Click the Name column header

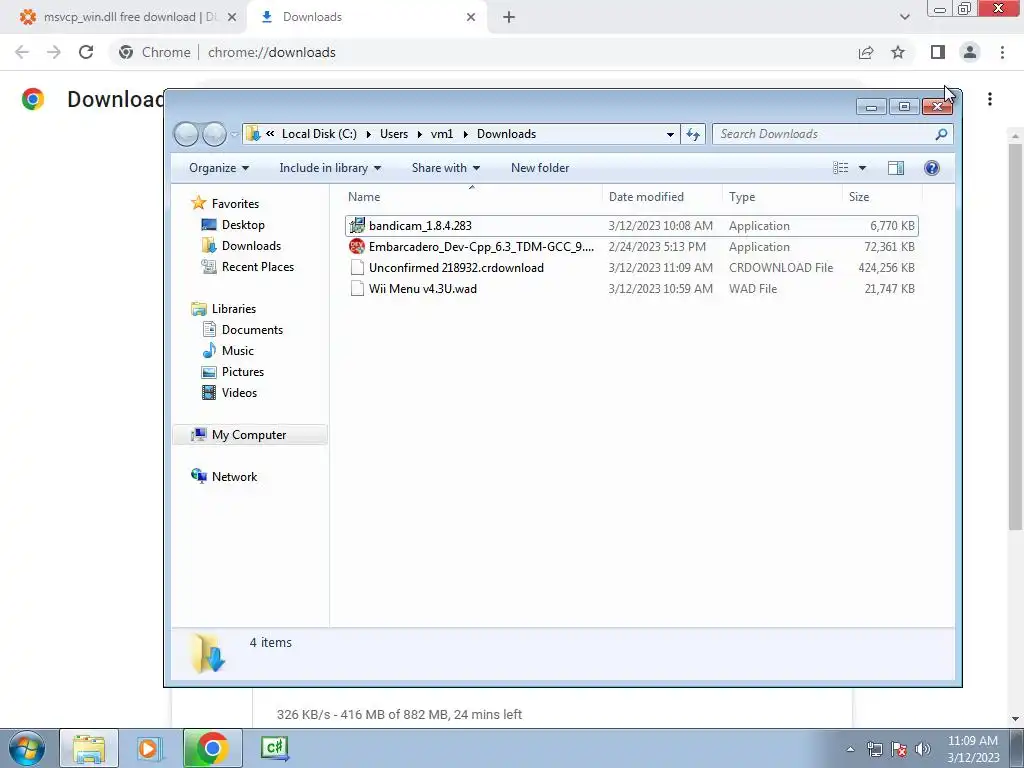coord(472,197)
